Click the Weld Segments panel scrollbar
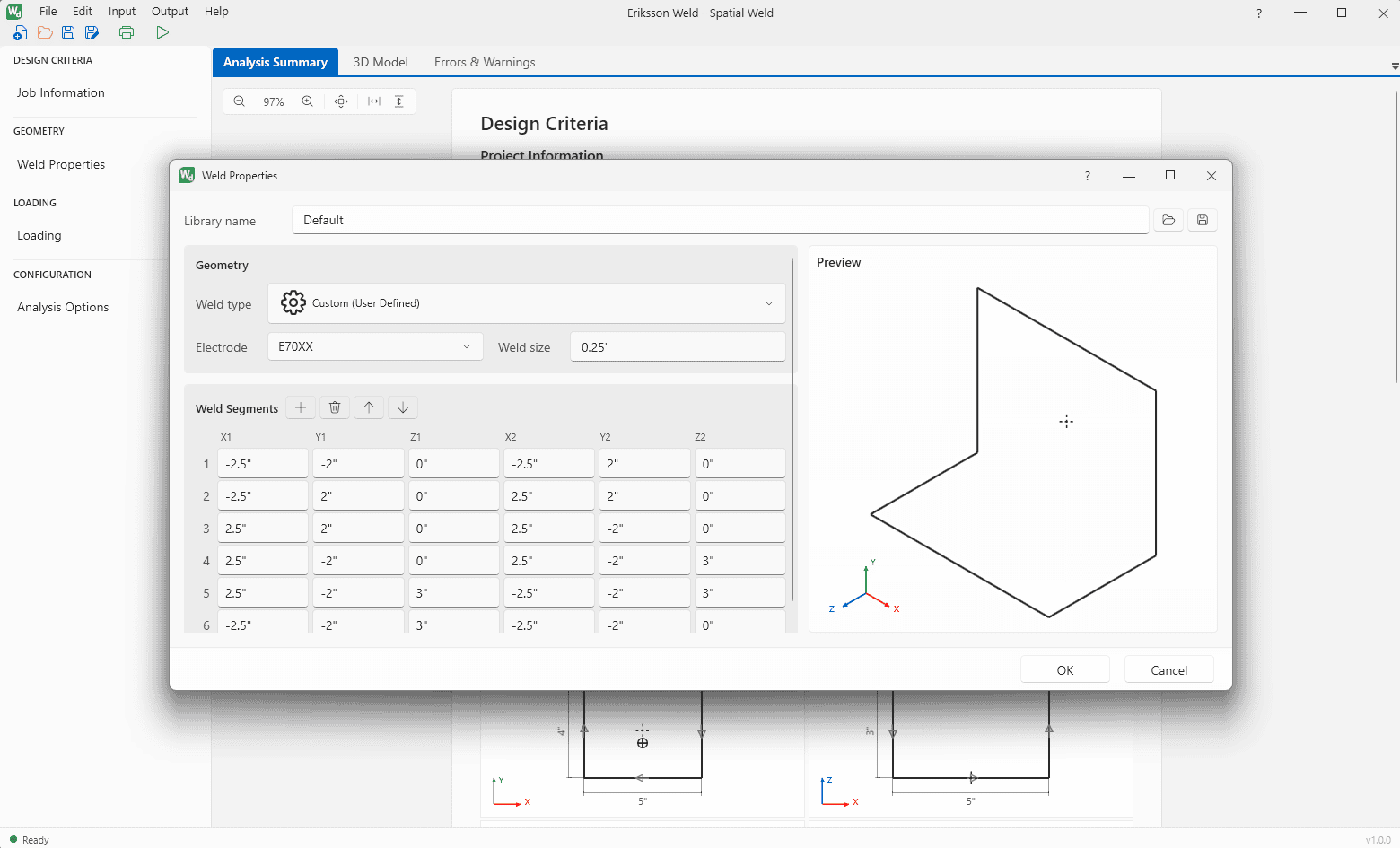The height and width of the screenshot is (848, 1400). pos(792,431)
